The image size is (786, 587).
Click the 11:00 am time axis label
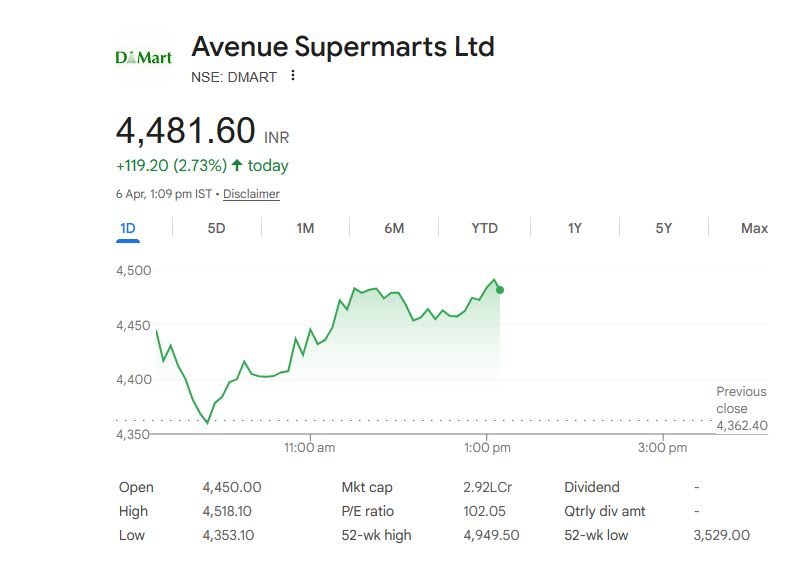pos(310,448)
